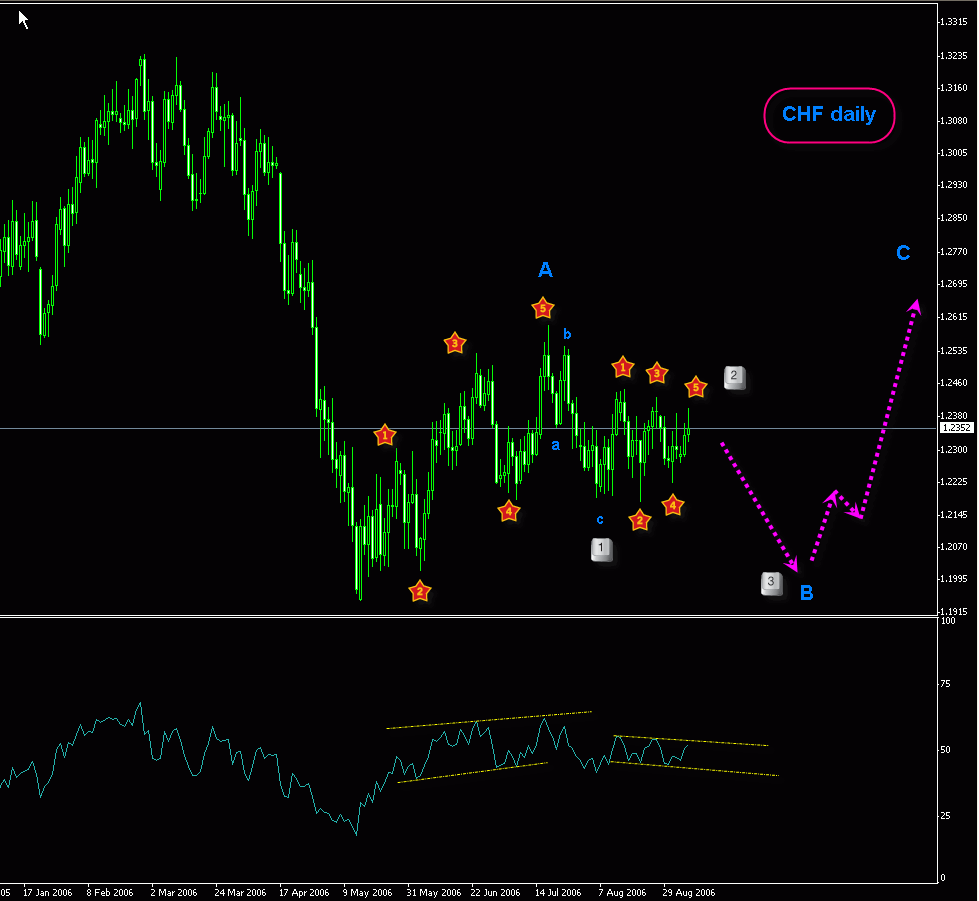
Task: Select star marker 3 above the 31 May candles
Action: coord(455,343)
